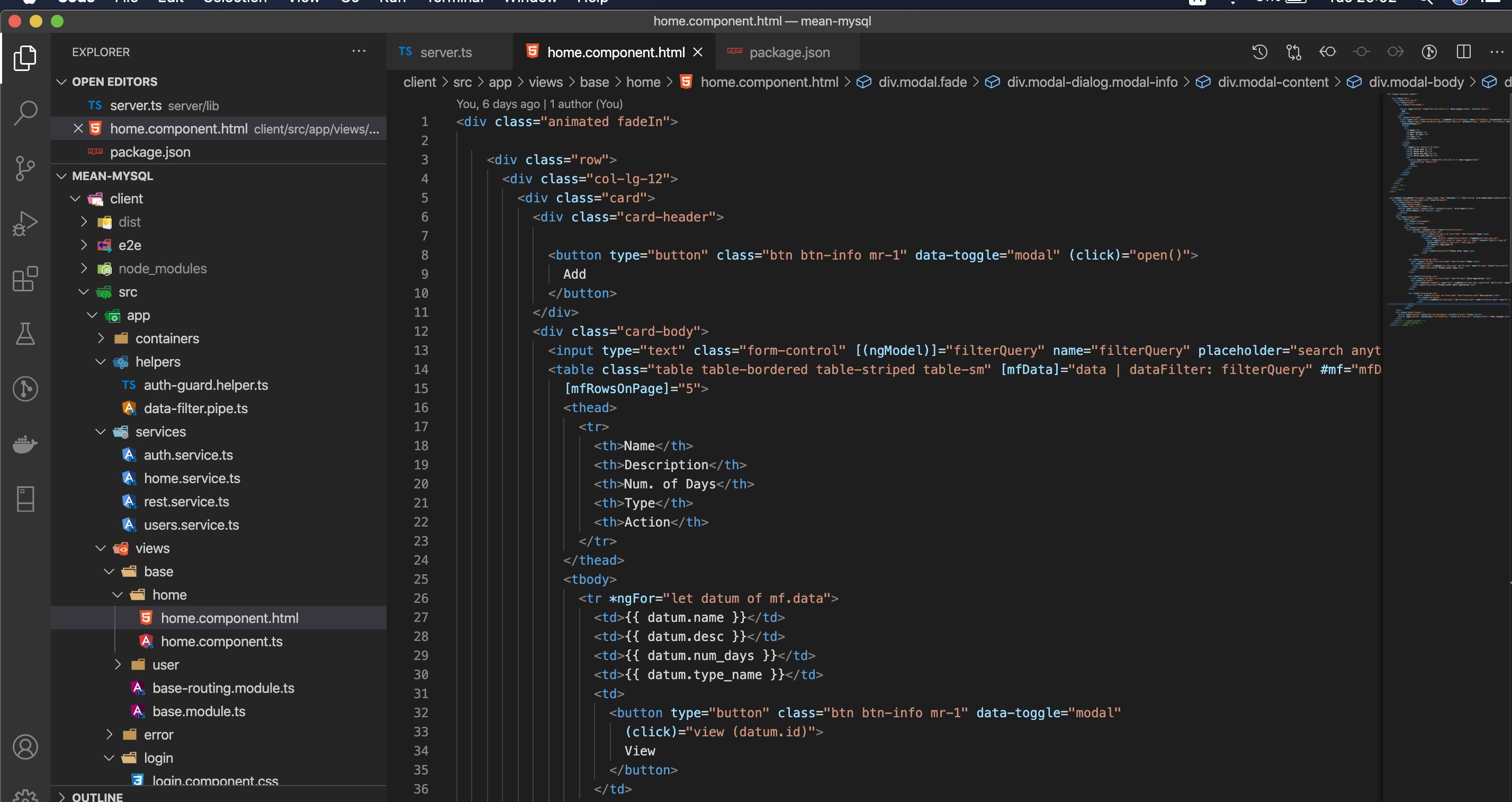Open Docker view in activity bar
This screenshot has width=1512, height=802.
point(25,444)
